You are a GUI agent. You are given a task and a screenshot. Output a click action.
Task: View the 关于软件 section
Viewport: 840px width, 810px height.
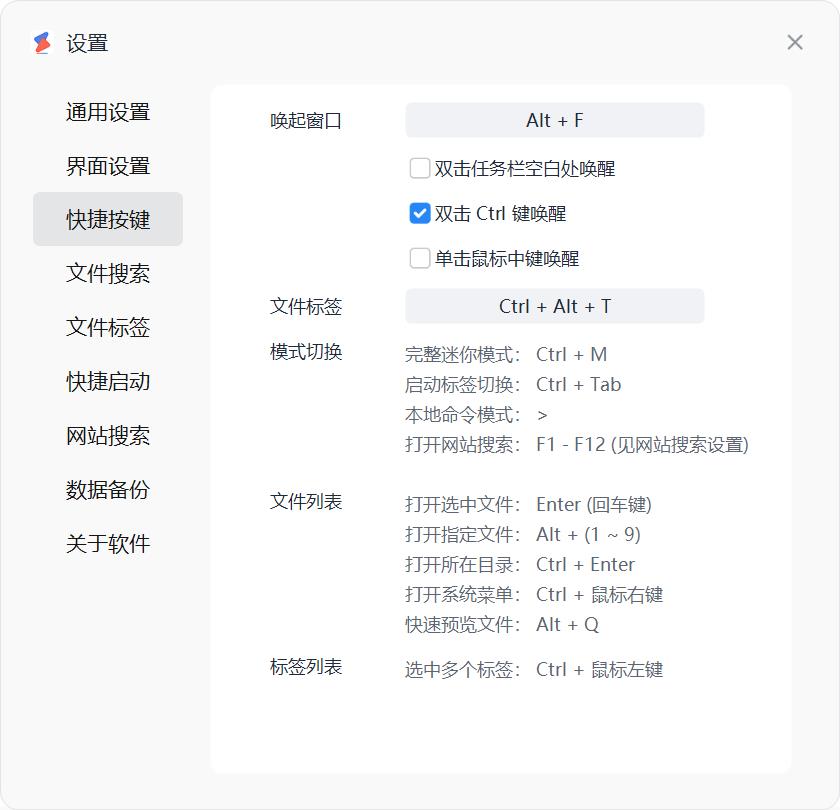click(x=107, y=543)
